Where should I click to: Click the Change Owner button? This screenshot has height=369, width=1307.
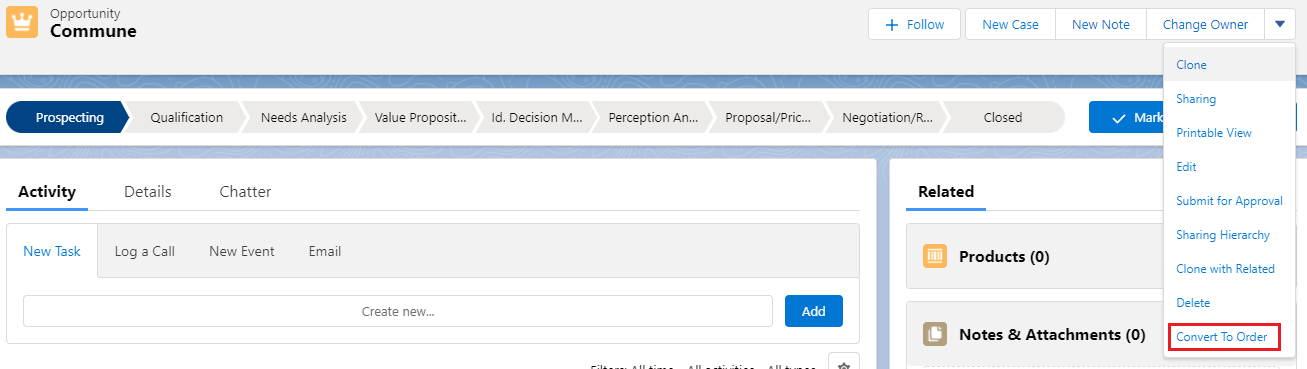pos(1205,24)
